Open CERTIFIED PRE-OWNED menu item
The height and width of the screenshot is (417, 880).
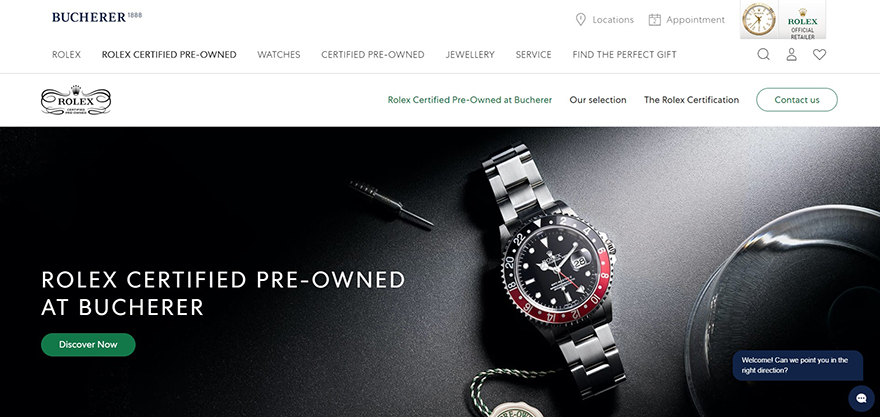[373, 54]
